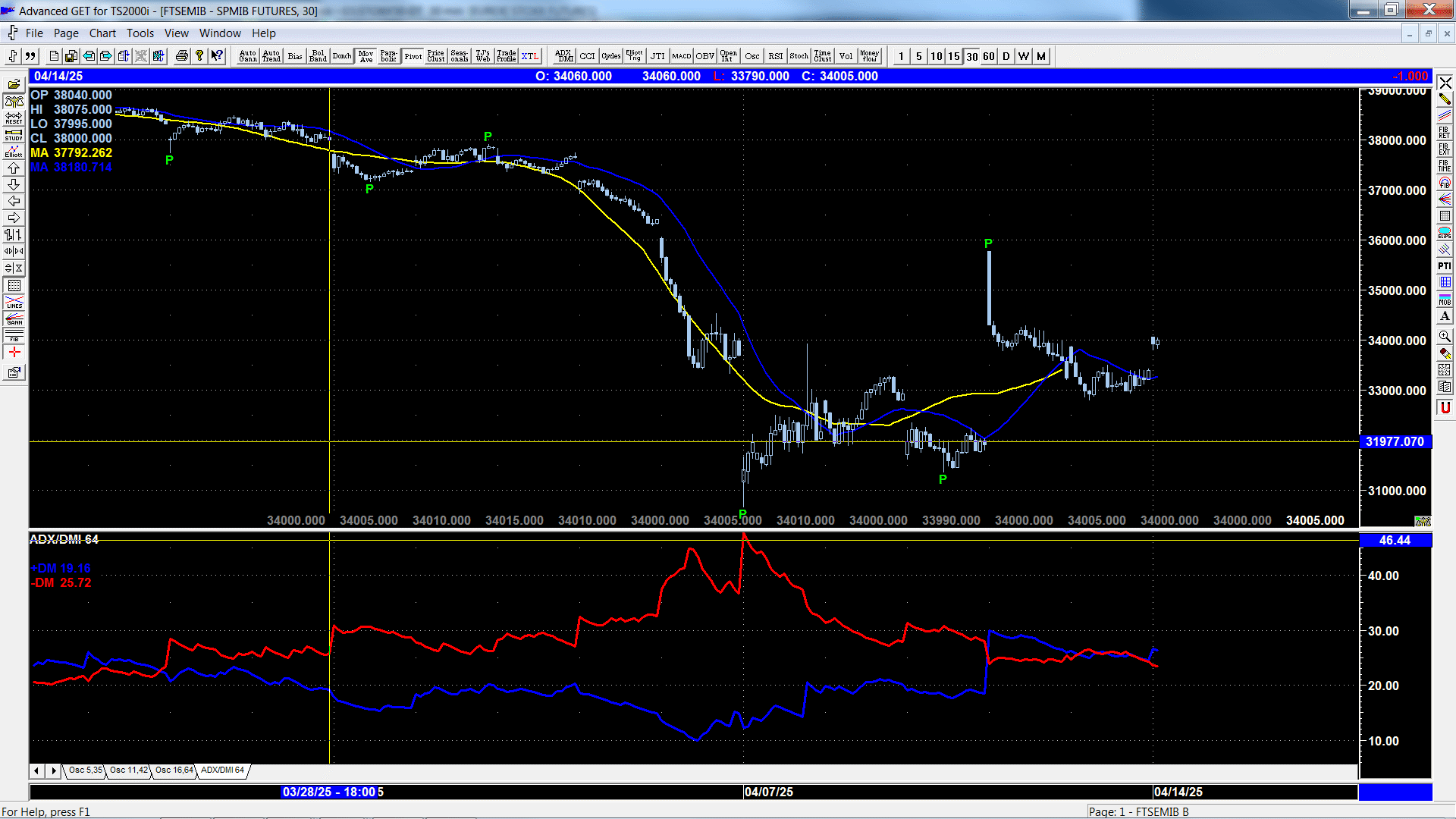Click the Cycles indicator button
The image size is (1456, 819).
[610, 56]
